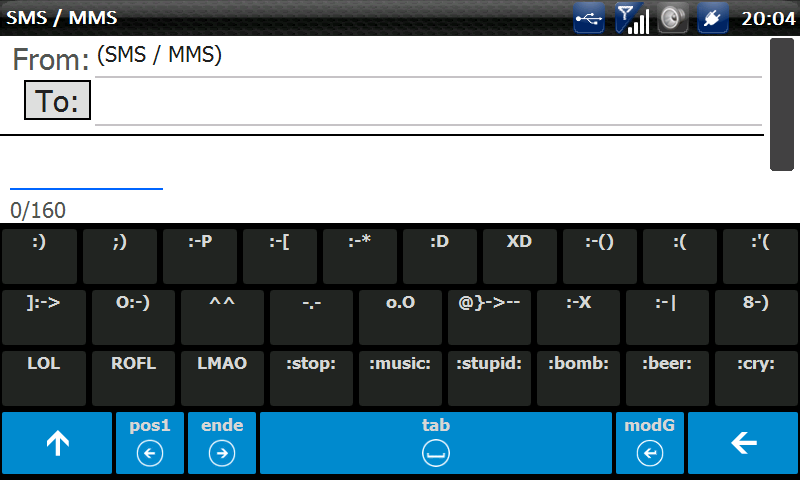
Task: Click the vertical scrollbar handle
Action: point(782,105)
